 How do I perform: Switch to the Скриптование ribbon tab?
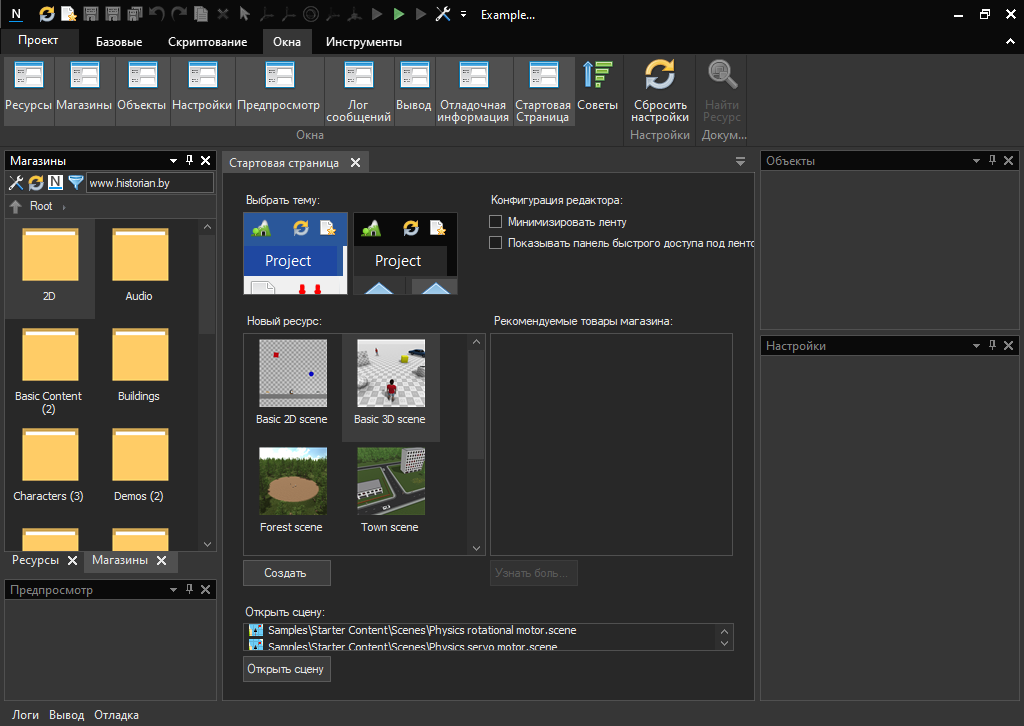(x=207, y=42)
